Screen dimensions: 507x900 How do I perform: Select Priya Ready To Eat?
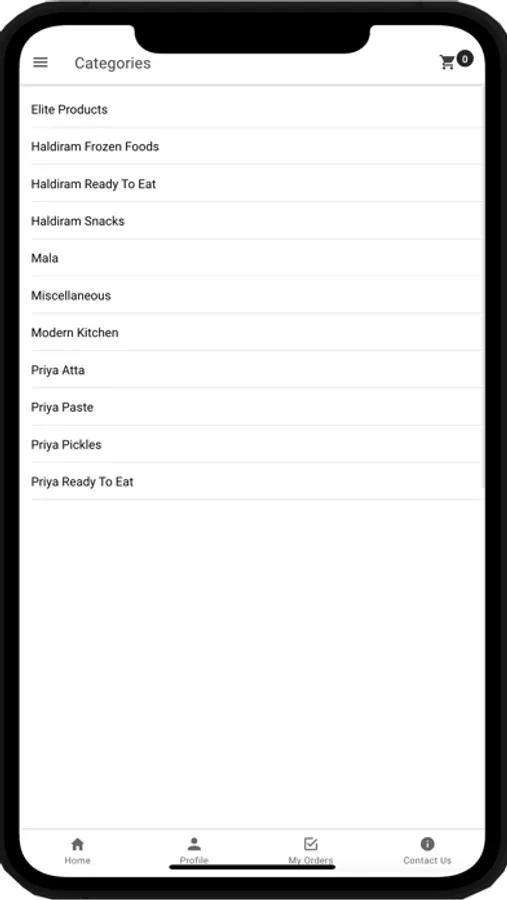256,482
